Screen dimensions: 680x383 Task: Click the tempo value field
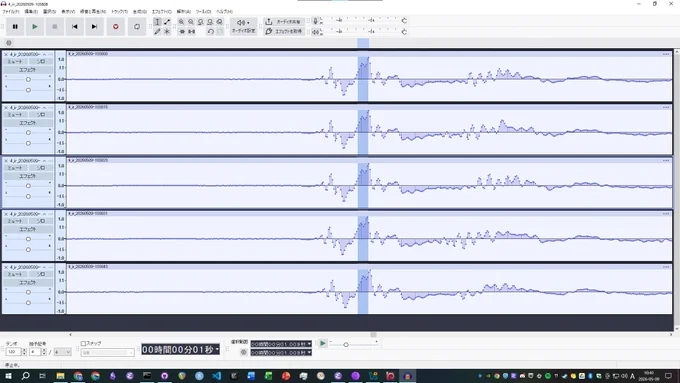tap(13, 352)
